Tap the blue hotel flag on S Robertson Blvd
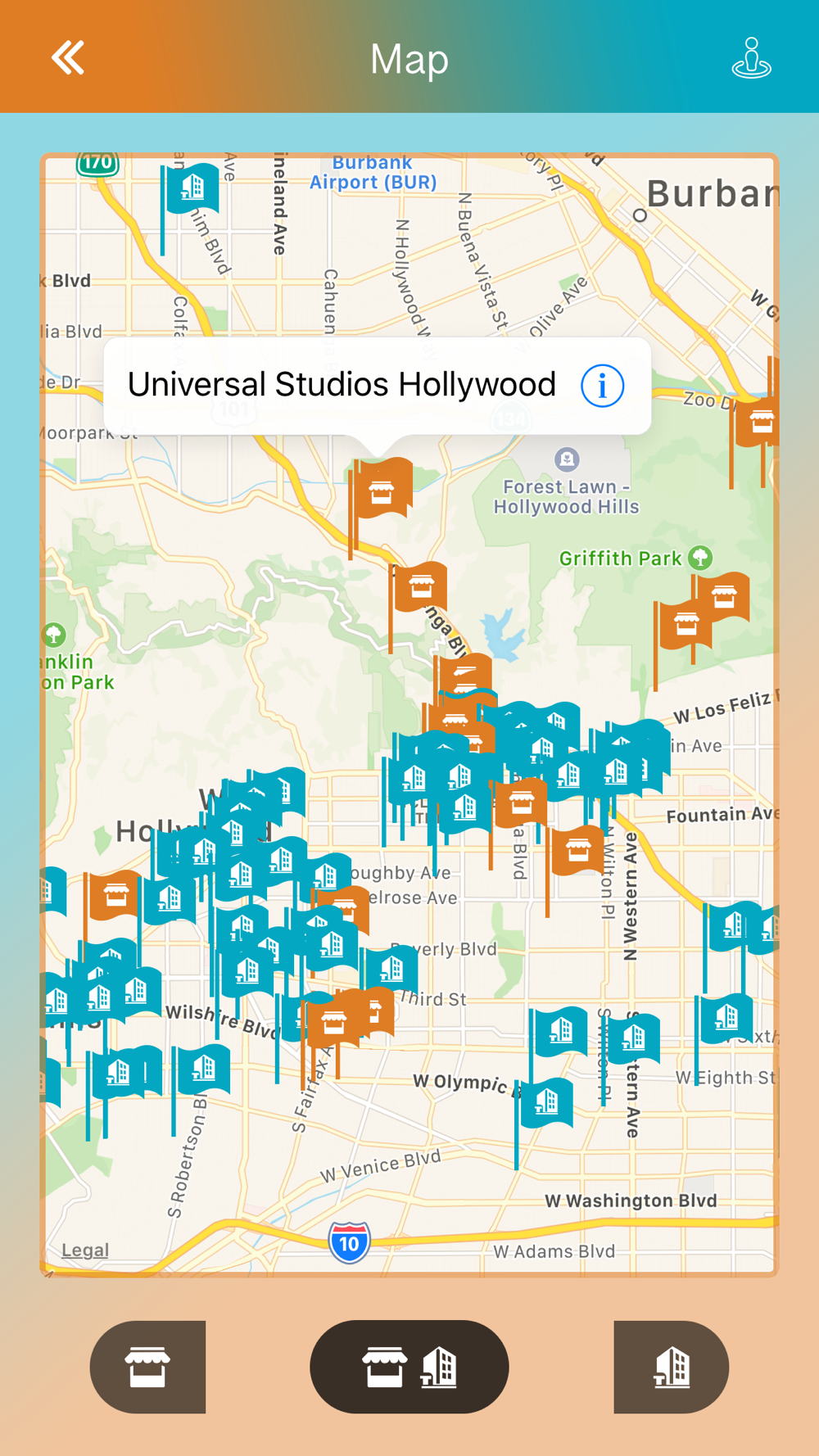This screenshot has width=819, height=1456. tap(202, 1069)
